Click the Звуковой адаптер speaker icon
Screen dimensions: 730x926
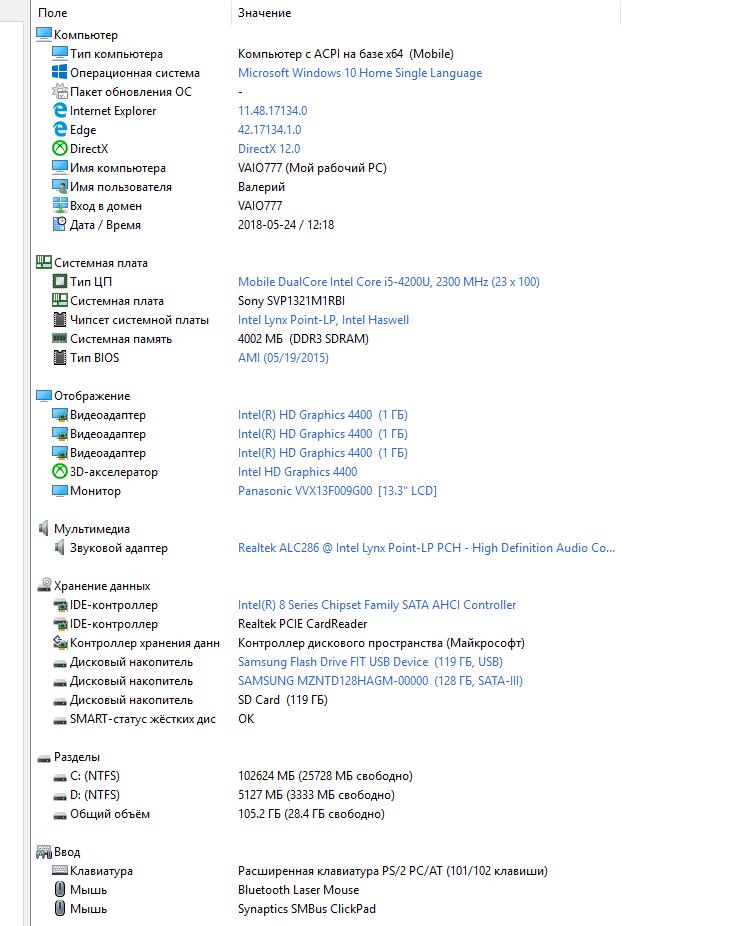point(59,547)
